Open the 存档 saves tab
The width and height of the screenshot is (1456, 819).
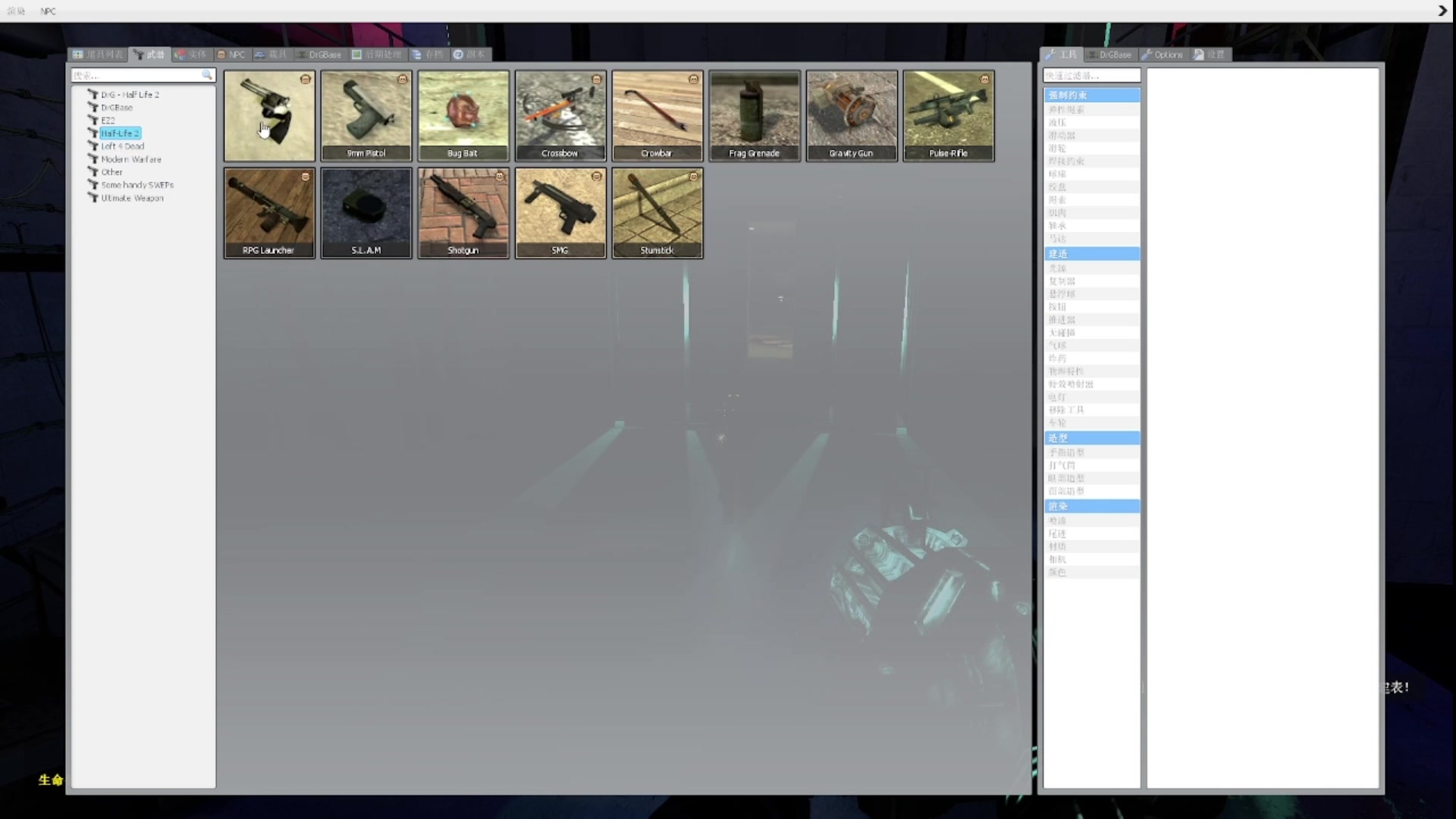[x=428, y=55]
